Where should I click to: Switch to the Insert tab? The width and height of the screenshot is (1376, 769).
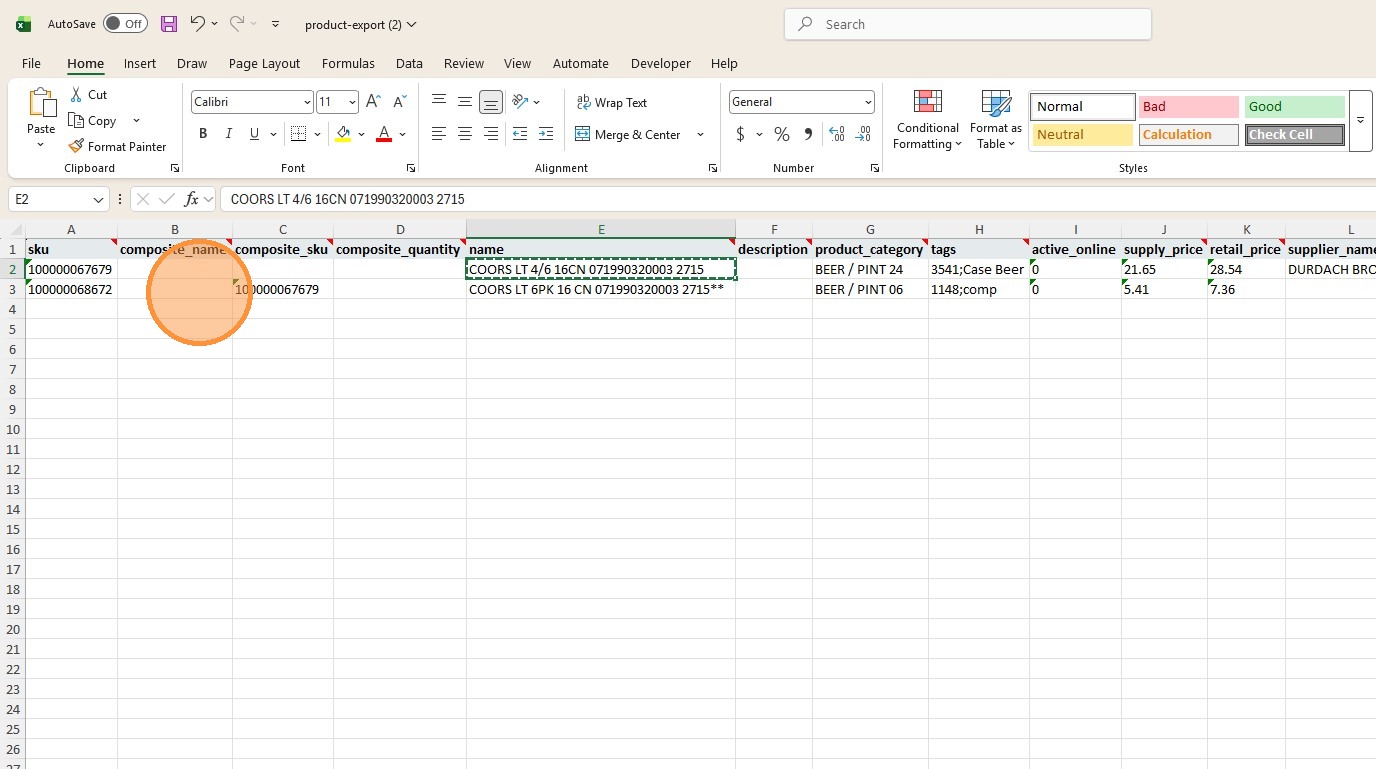(x=140, y=63)
